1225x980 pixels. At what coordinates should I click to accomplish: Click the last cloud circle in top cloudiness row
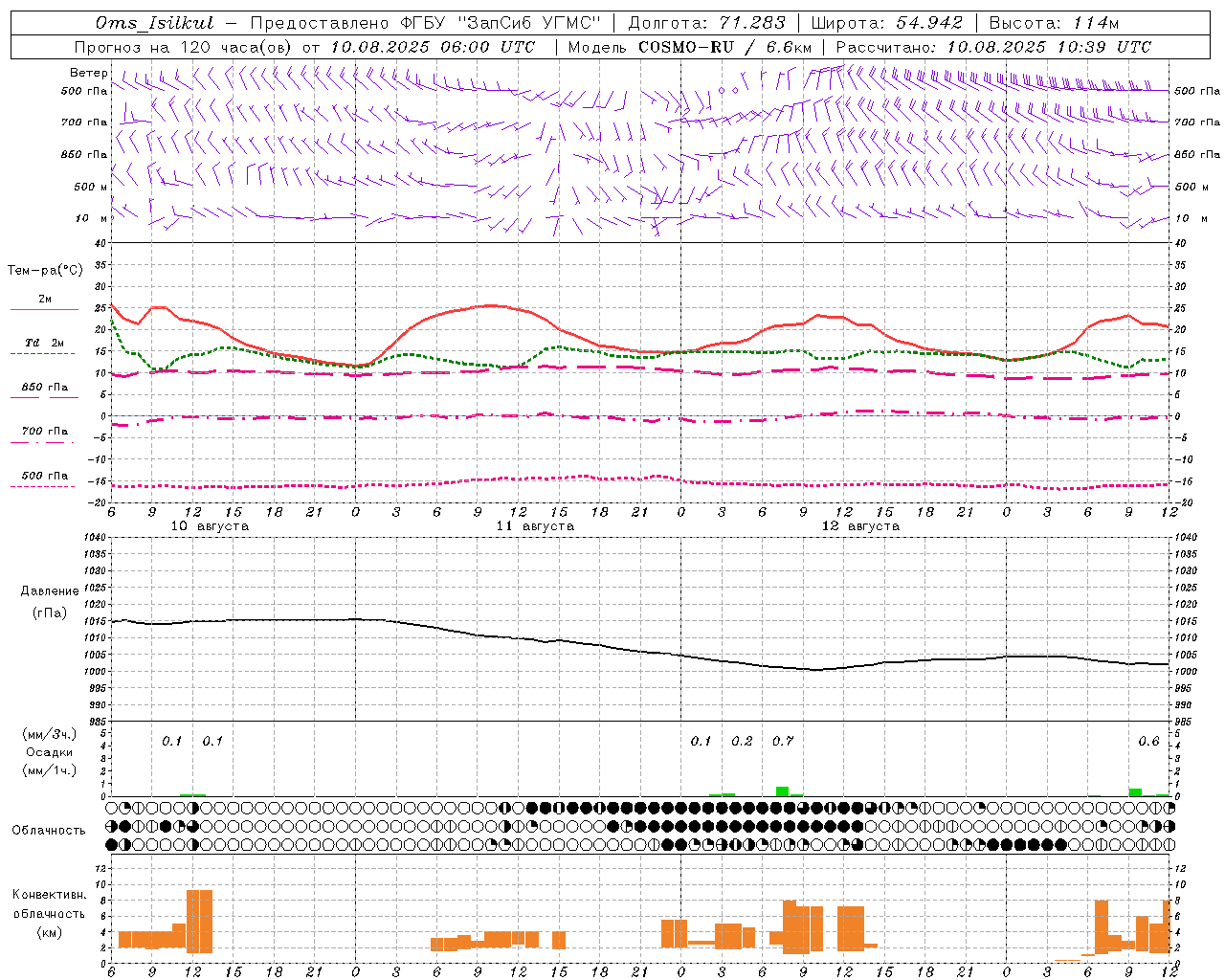point(1169,808)
